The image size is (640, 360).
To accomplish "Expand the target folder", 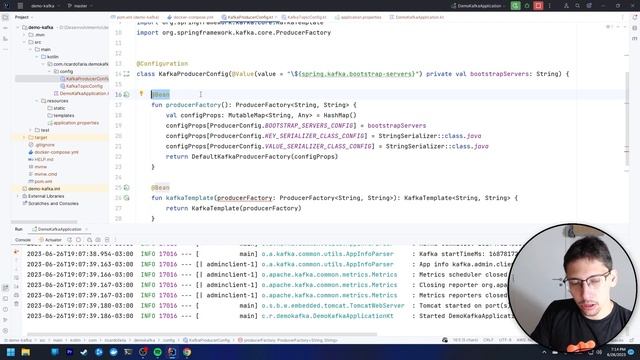I will click(x=24, y=138).
